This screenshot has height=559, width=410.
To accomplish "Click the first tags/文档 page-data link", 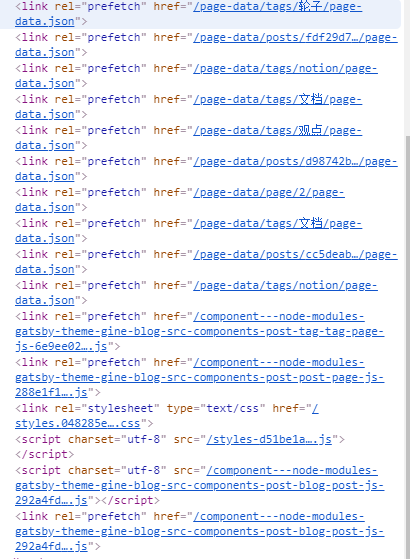I will coord(277,99).
